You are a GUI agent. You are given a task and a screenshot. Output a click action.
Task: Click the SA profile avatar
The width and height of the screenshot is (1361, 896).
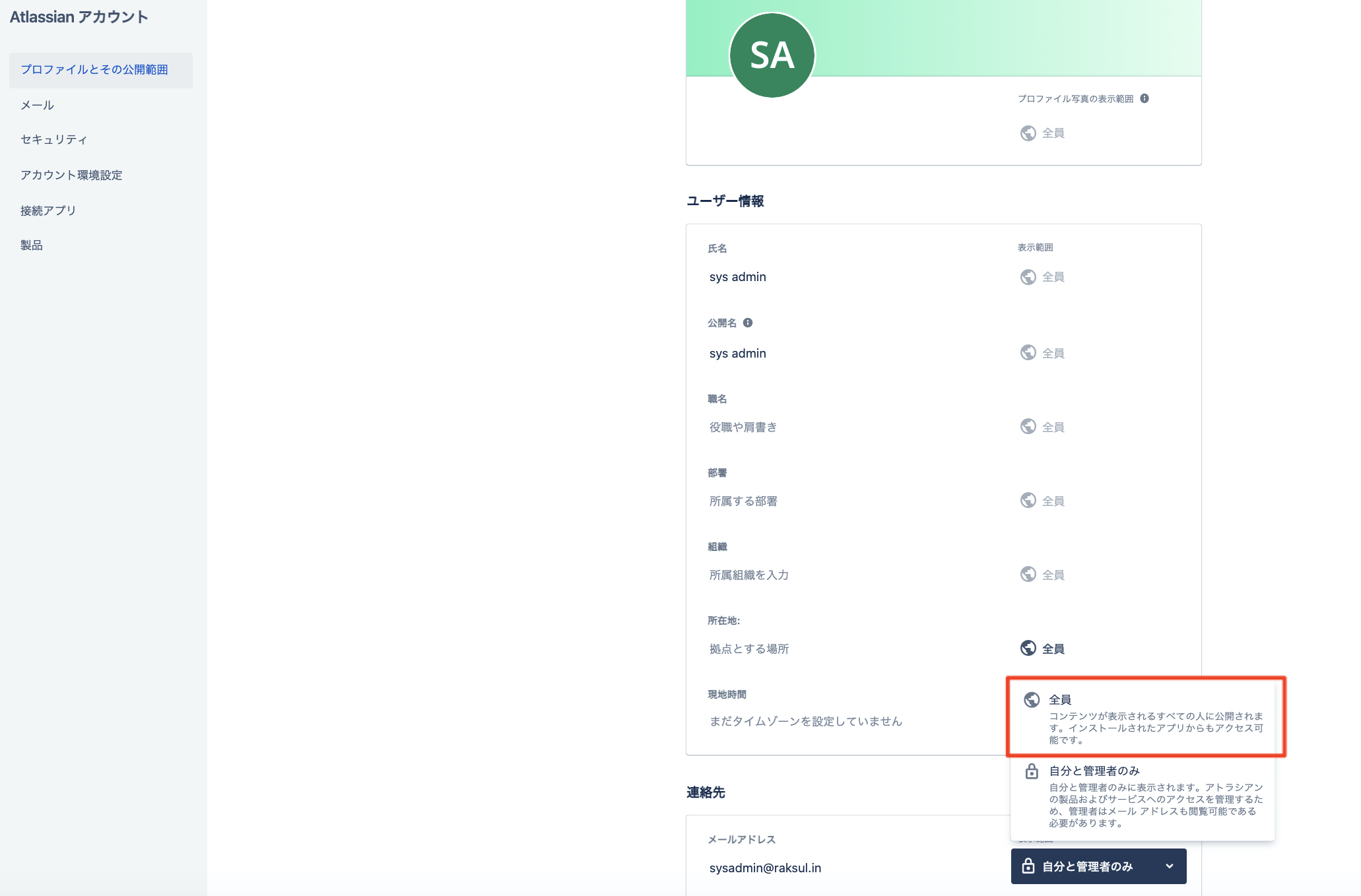tap(772, 55)
